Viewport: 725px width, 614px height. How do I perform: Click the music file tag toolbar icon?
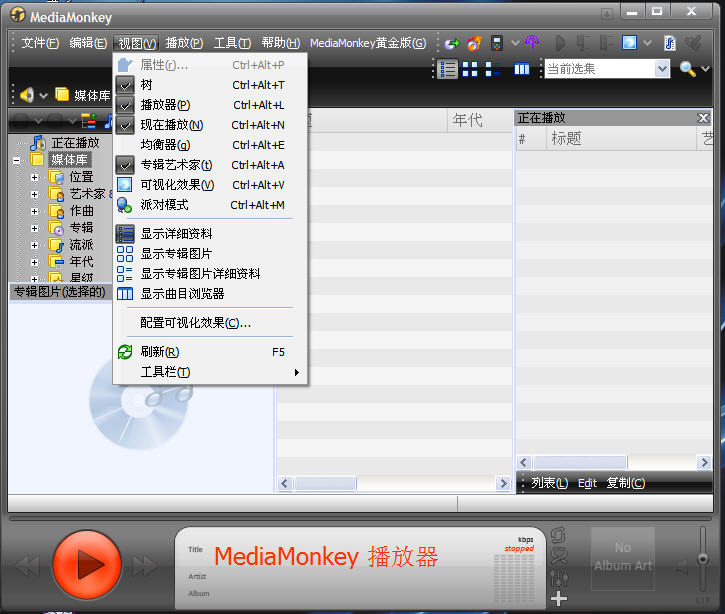tap(670, 43)
